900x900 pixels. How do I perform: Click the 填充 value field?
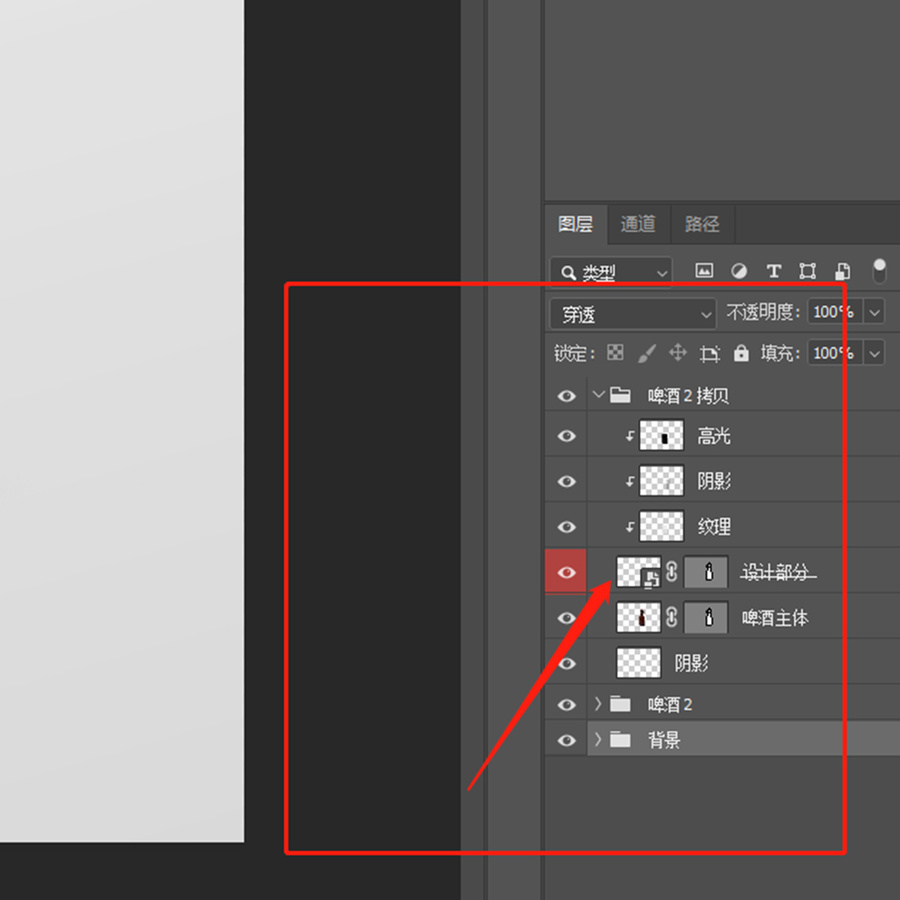(836, 353)
